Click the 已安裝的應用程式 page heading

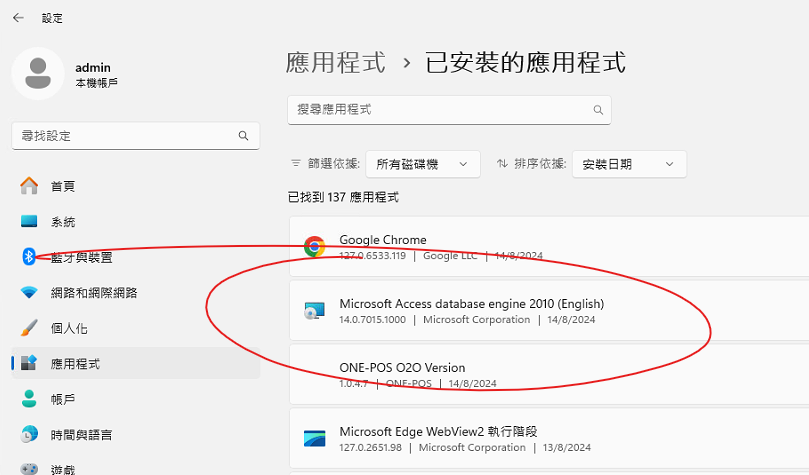(525, 62)
